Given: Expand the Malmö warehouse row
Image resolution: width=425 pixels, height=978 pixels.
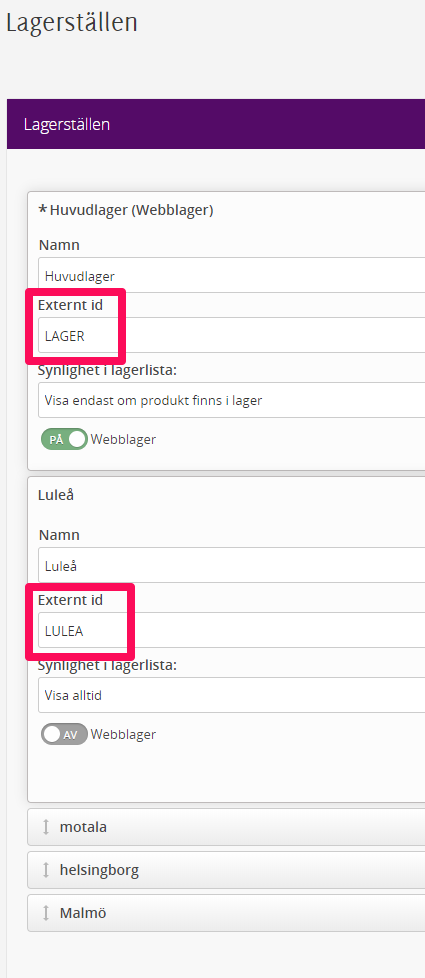Looking at the screenshot, I should coord(227,913).
